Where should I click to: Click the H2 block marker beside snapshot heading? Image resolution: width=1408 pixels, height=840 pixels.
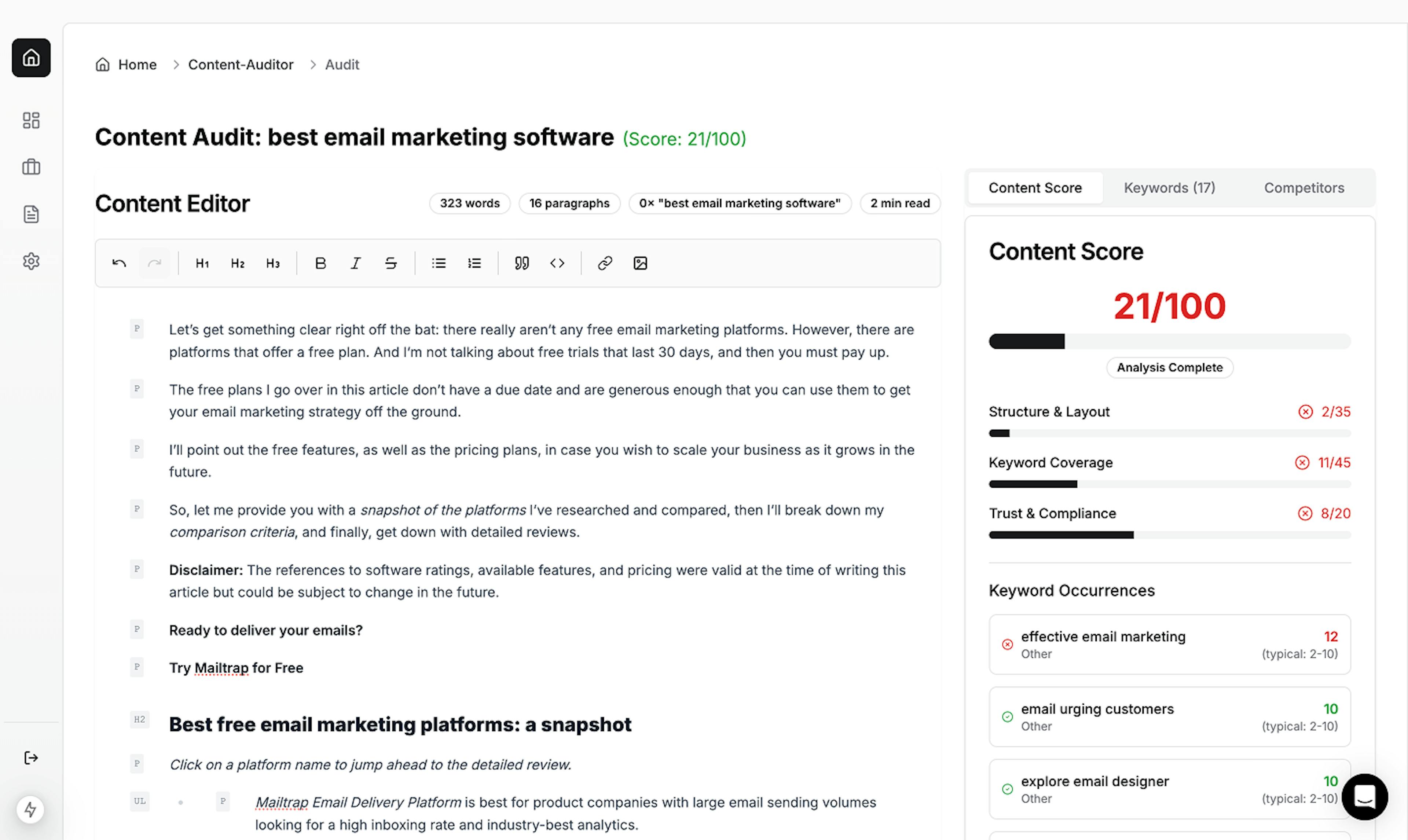(x=139, y=719)
